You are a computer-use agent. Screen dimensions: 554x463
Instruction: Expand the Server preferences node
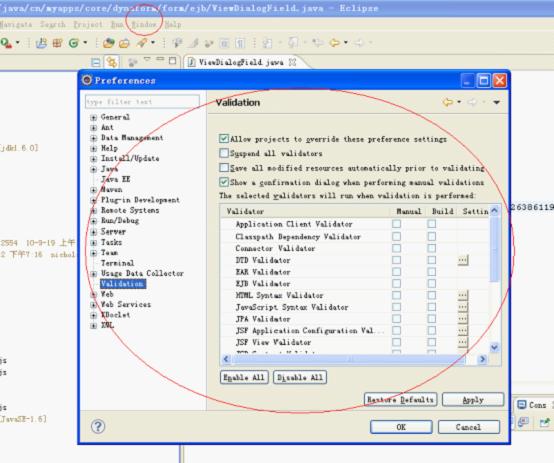pyautogui.click(x=94, y=232)
